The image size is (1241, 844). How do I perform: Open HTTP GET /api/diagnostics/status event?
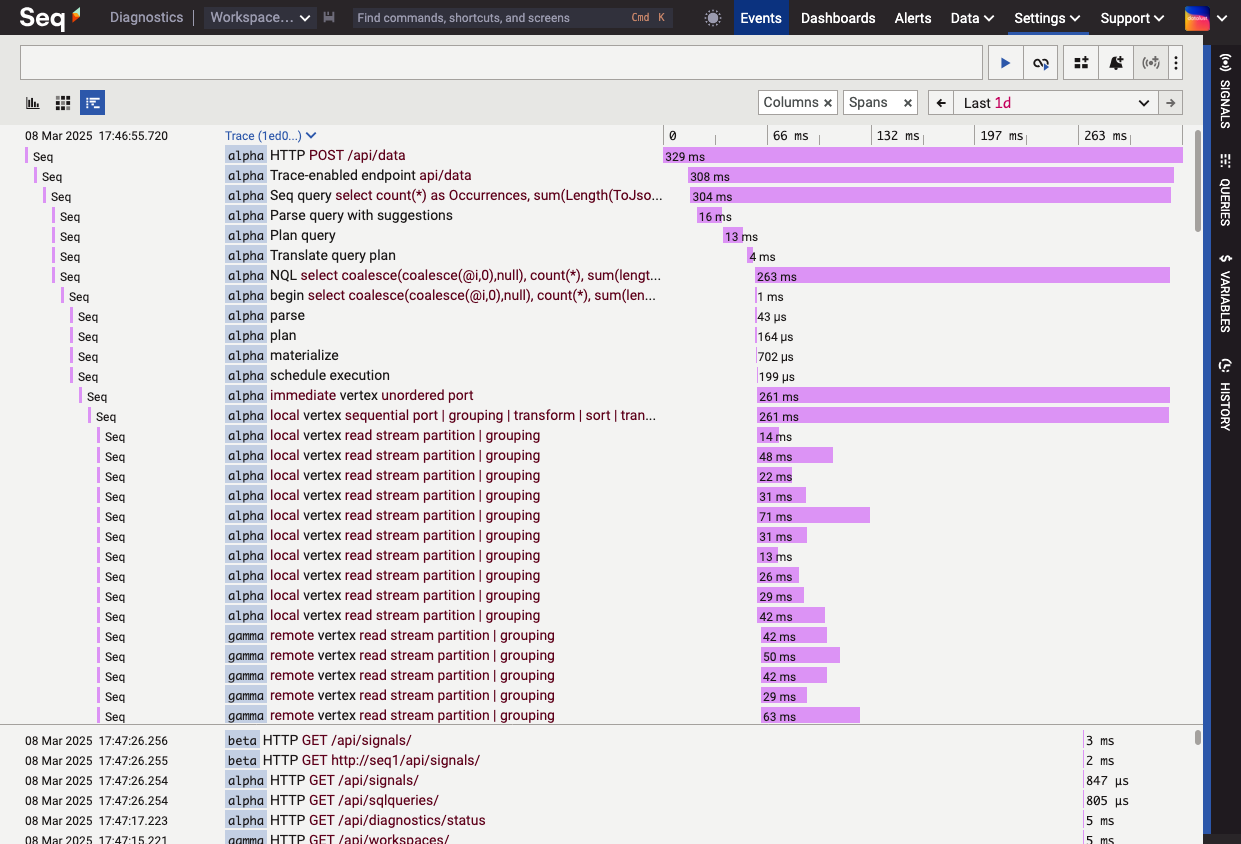click(378, 821)
